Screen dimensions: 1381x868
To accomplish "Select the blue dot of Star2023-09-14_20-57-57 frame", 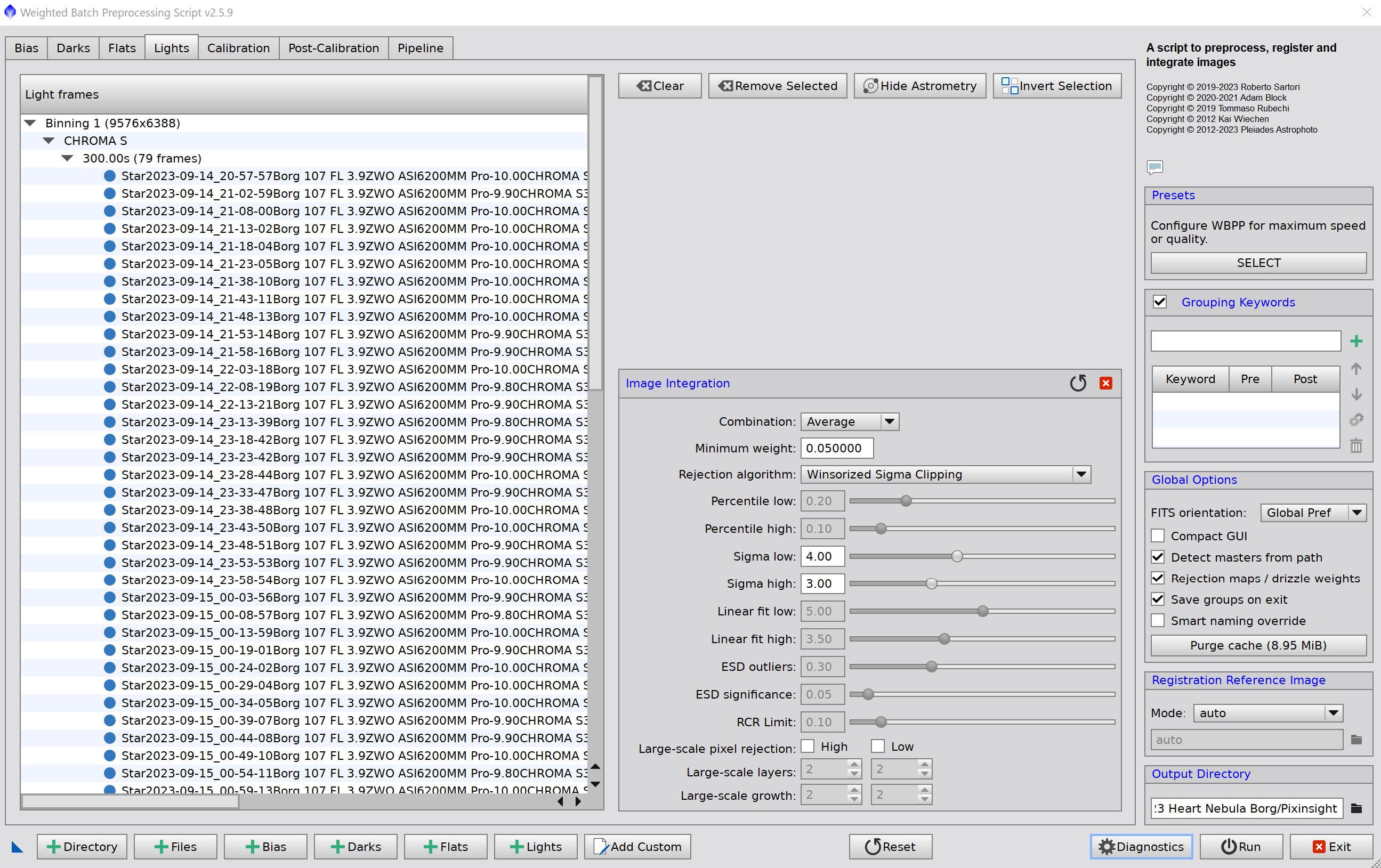I will click(110, 176).
